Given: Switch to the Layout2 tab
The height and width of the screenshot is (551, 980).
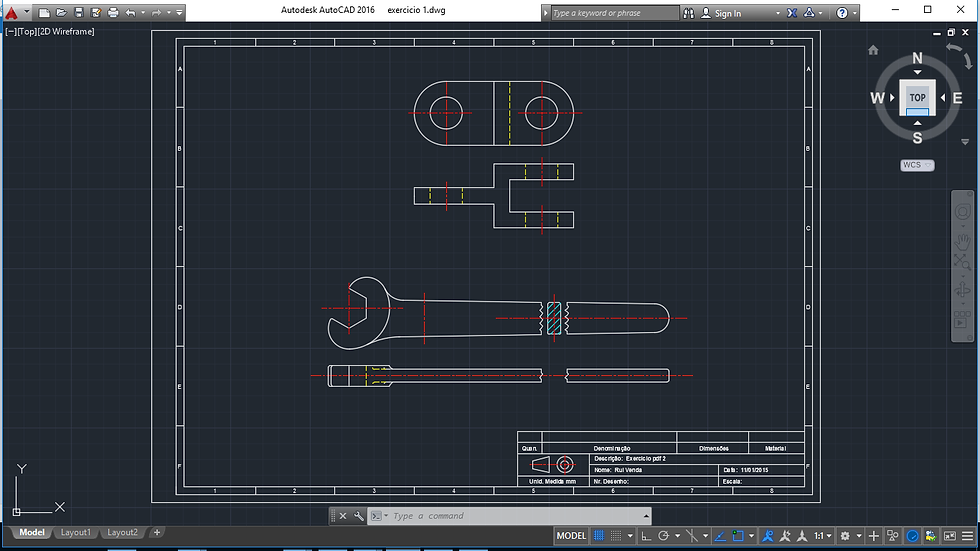Looking at the screenshot, I should coord(122,532).
